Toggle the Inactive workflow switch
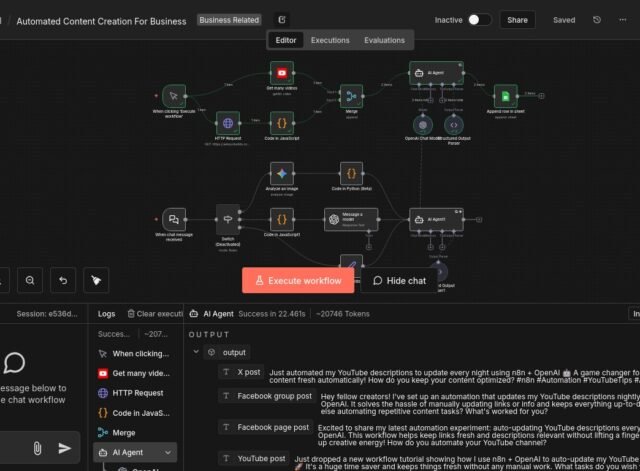The width and height of the screenshot is (640, 471). [x=479, y=20]
